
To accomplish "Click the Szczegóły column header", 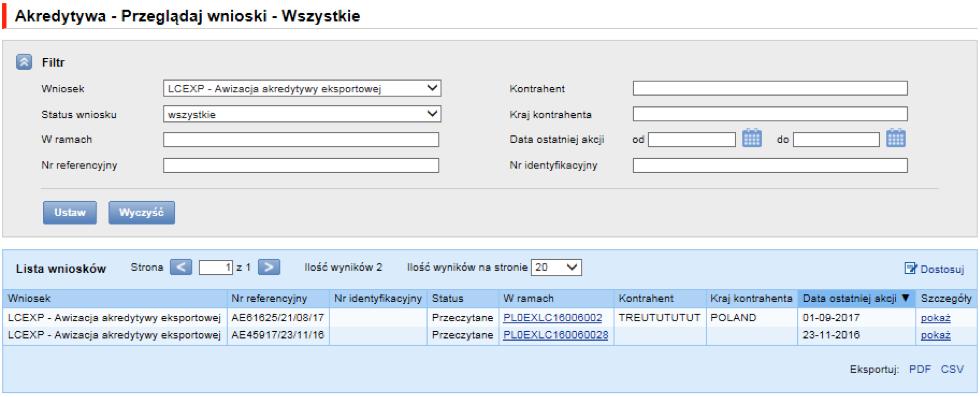I will coord(946,298).
